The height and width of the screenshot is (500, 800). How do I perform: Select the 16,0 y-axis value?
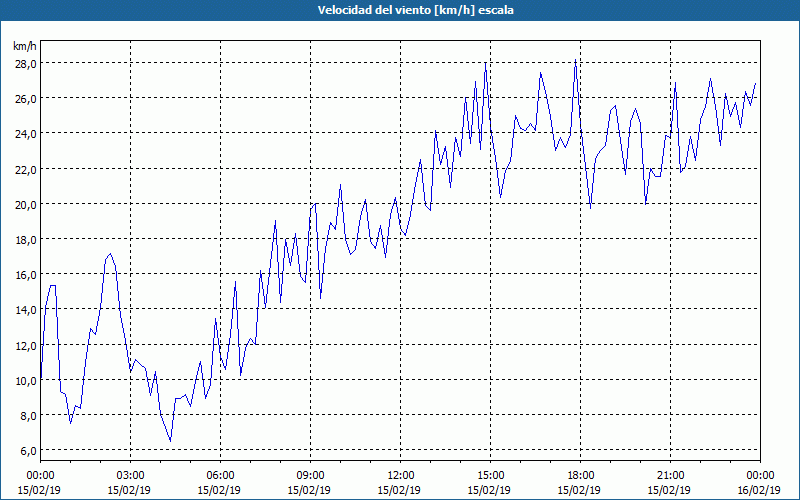coord(26,274)
